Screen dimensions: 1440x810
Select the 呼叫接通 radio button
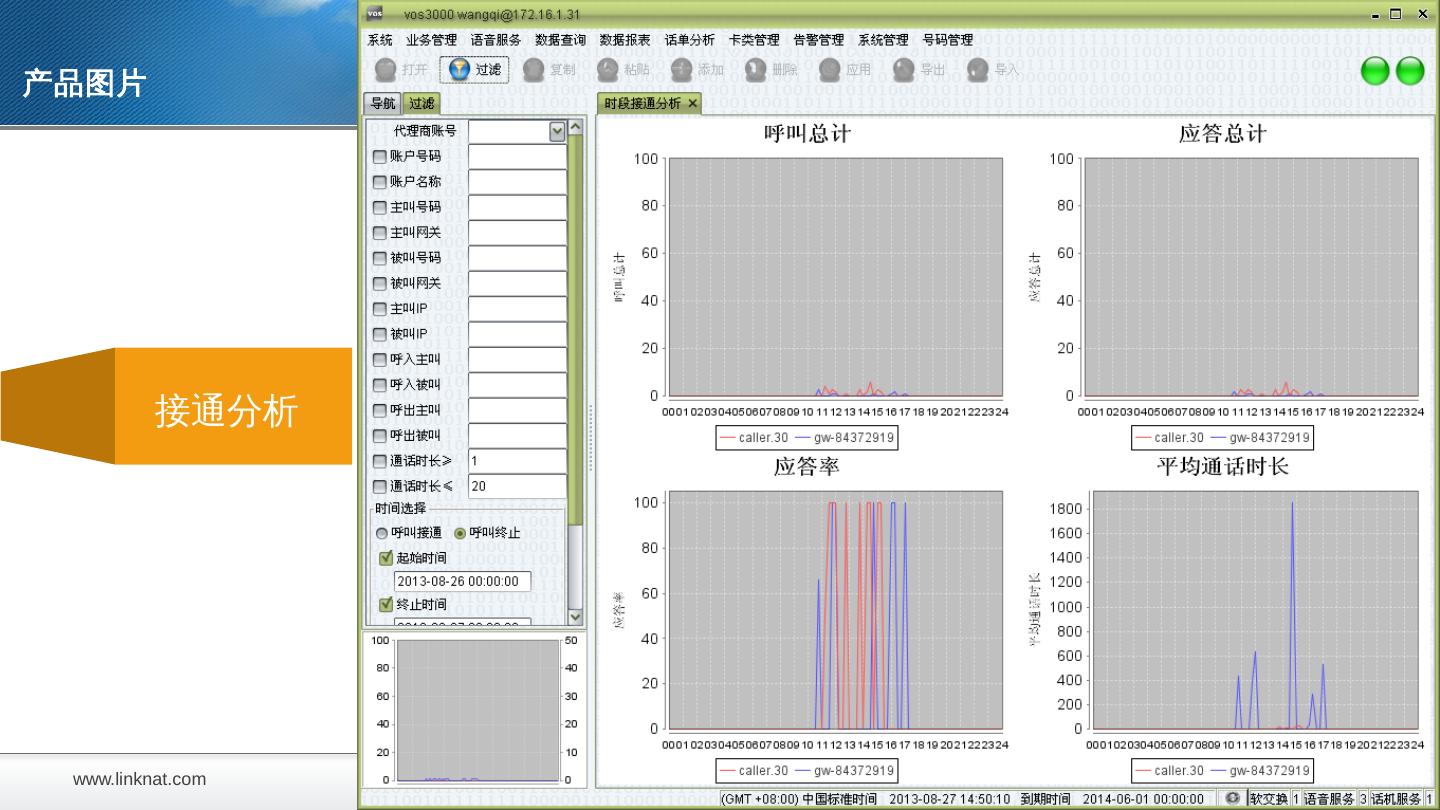382,533
